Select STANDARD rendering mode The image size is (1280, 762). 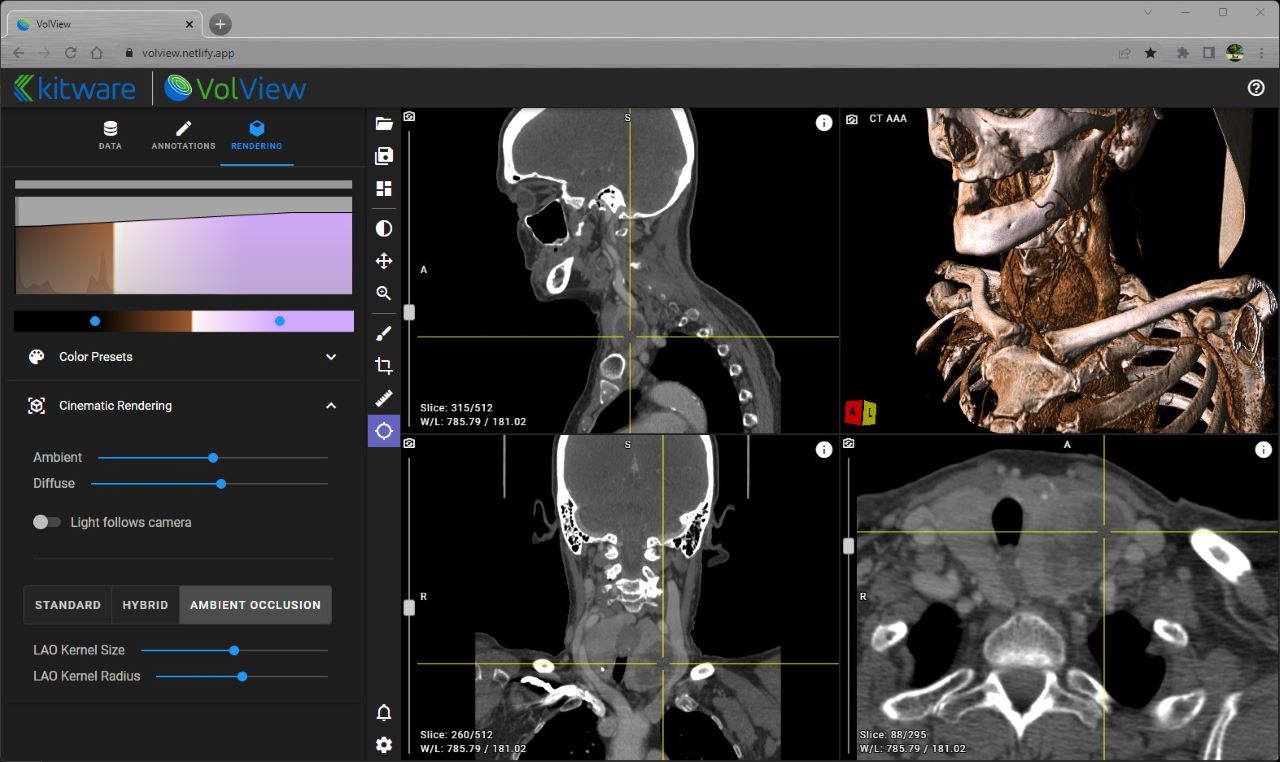click(68, 605)
